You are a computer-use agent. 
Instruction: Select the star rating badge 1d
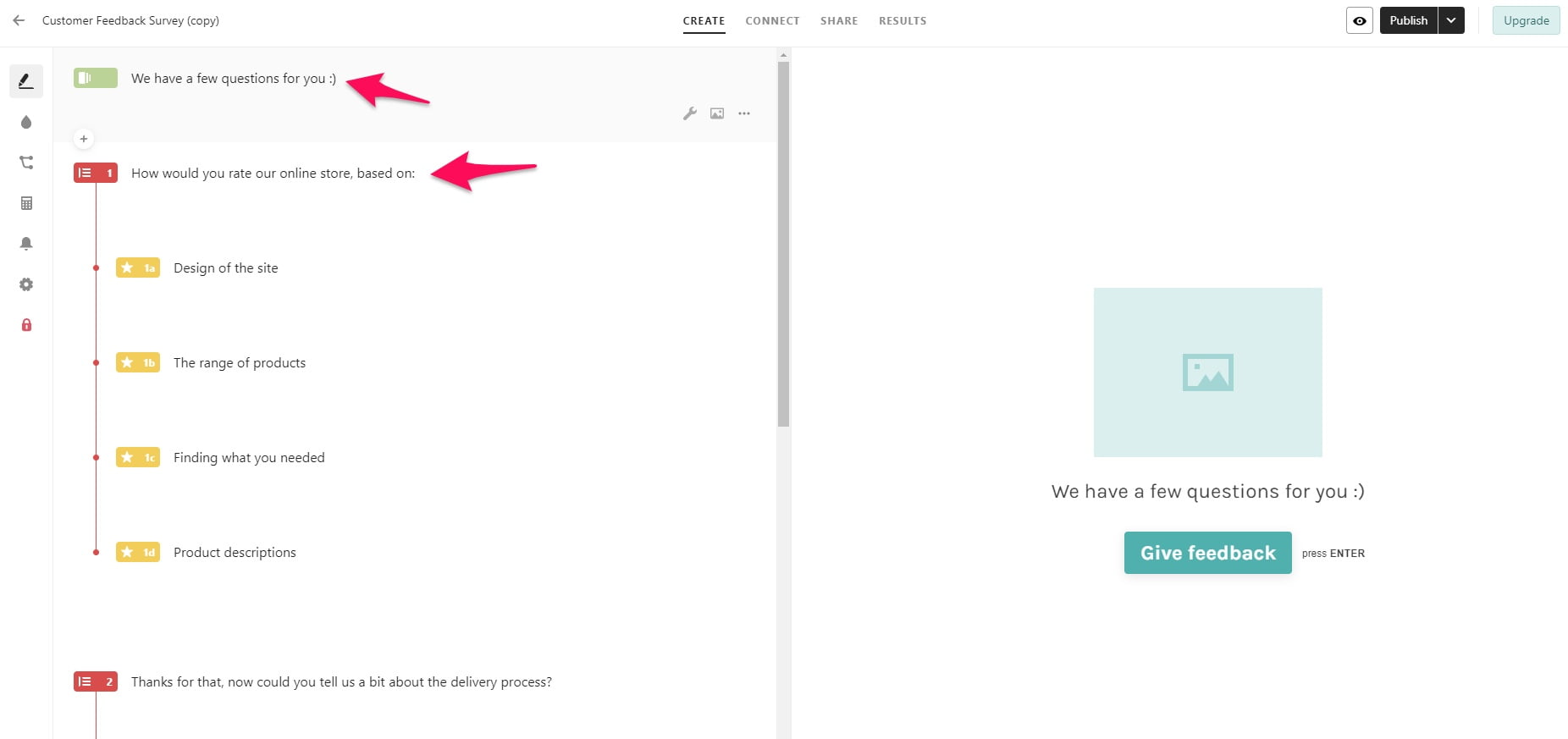click(x=138, y=552)
